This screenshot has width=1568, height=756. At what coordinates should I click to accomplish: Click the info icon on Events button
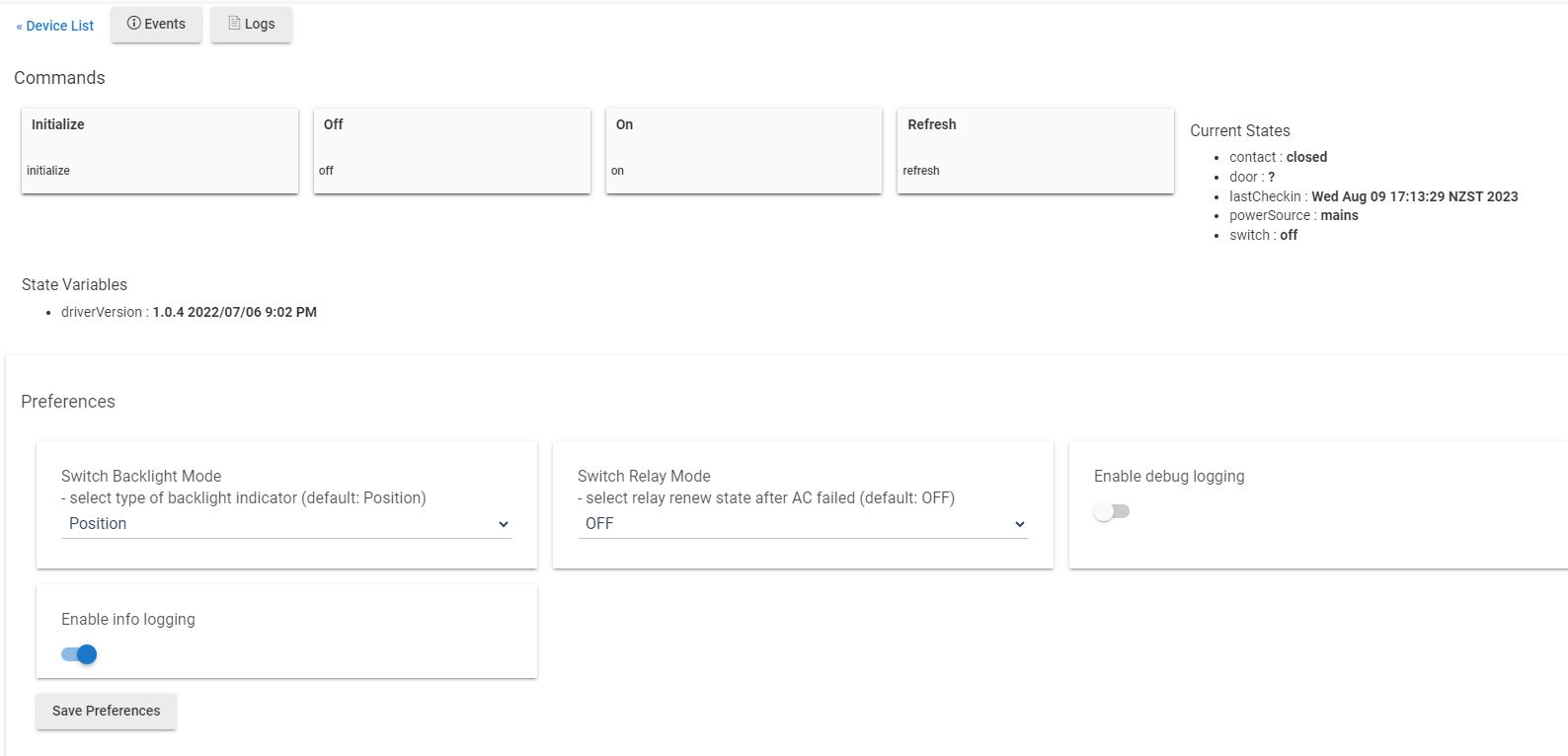point(133,24)
